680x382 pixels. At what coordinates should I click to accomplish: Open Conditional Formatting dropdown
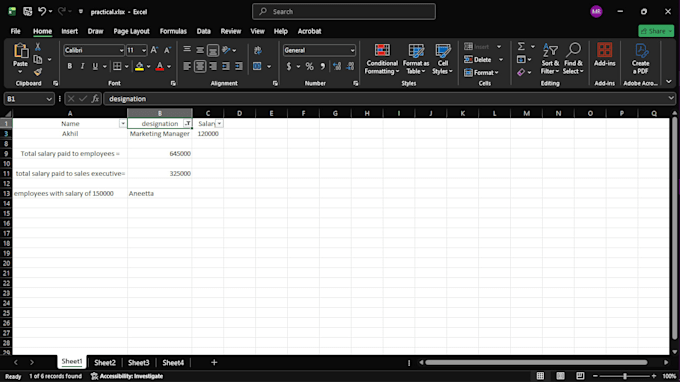[x=382, y=59]
